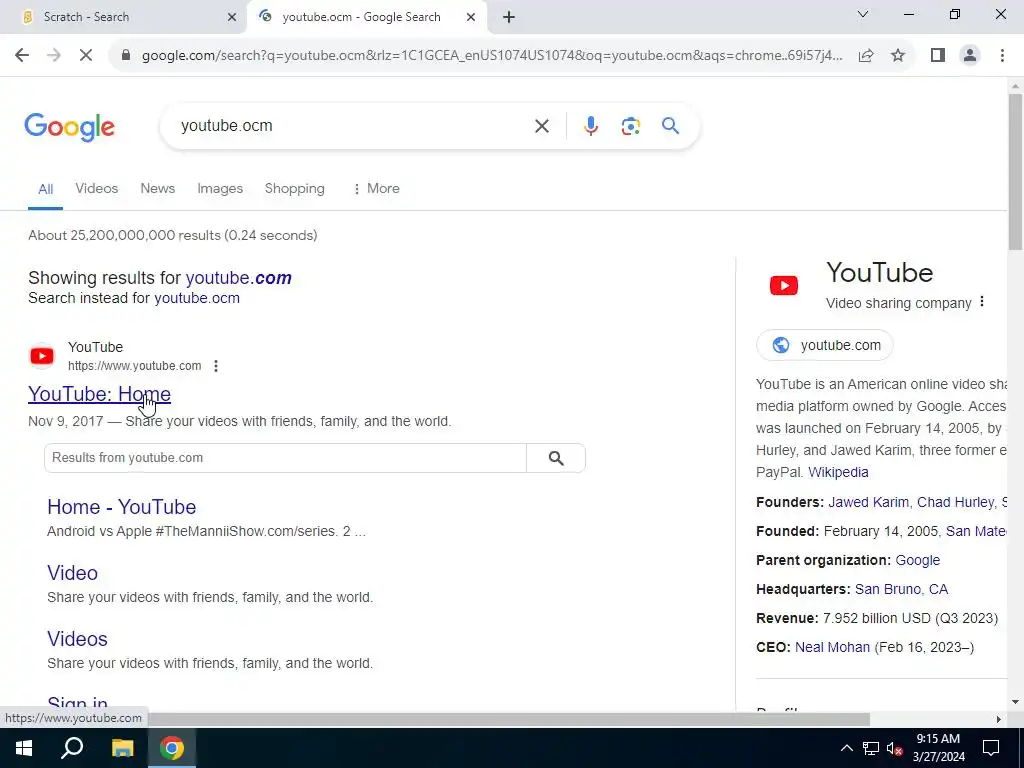Screen dimensions: 1024x768
Task: Switch to News results tab
Action: coord(157,189)
